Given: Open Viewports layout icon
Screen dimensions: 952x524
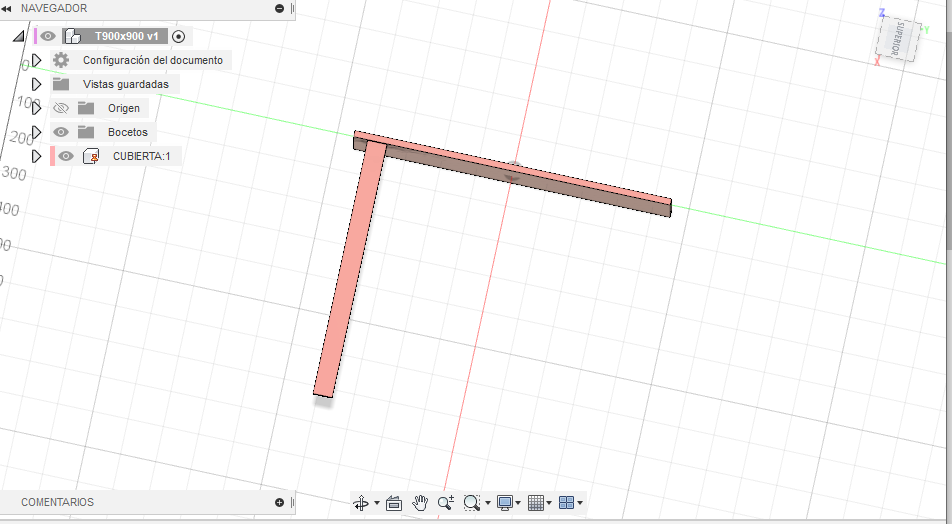Looking at the screenshot, I should click(x=566, y=503).
